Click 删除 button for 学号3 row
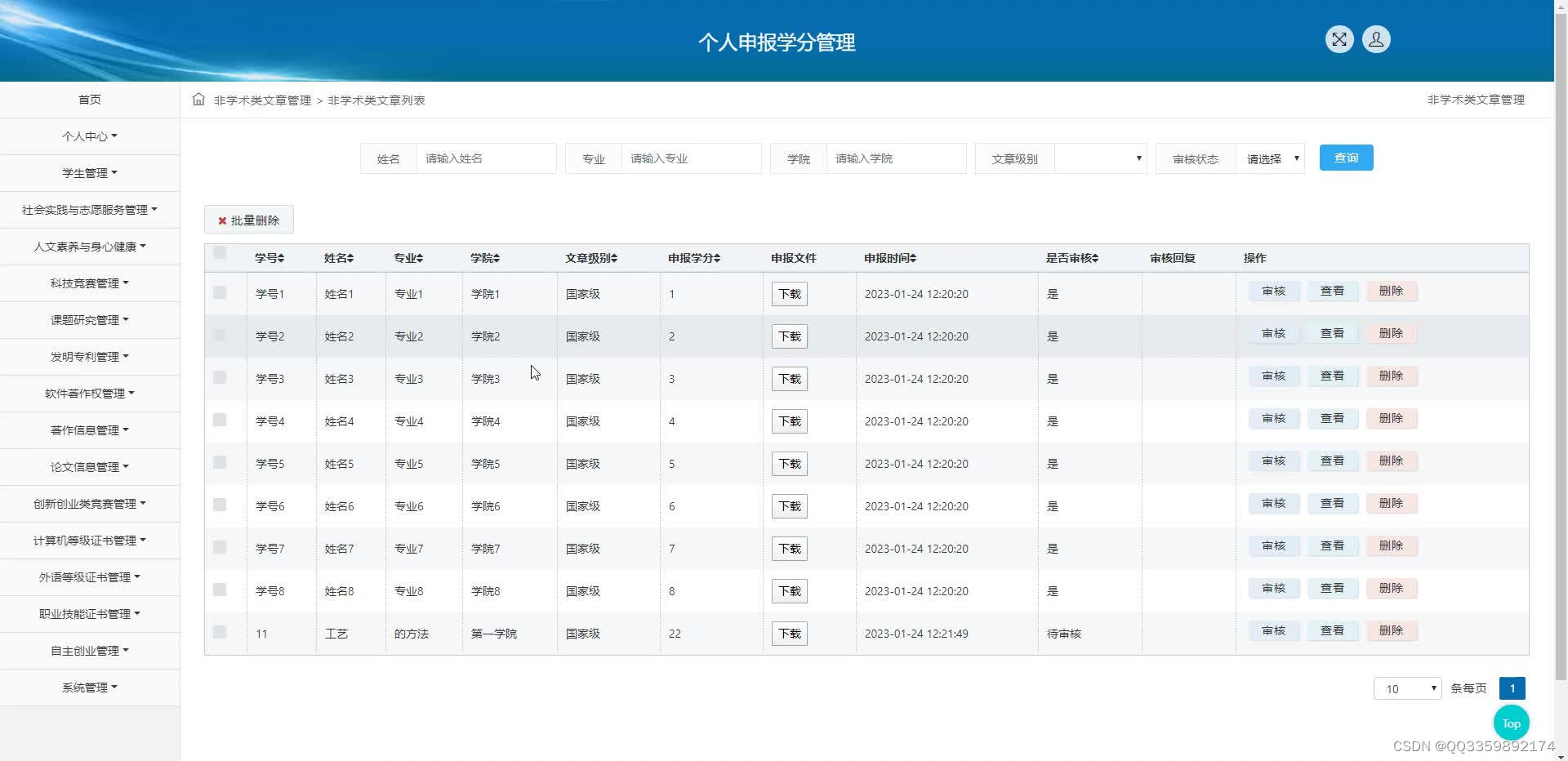 pos(1391,376)
